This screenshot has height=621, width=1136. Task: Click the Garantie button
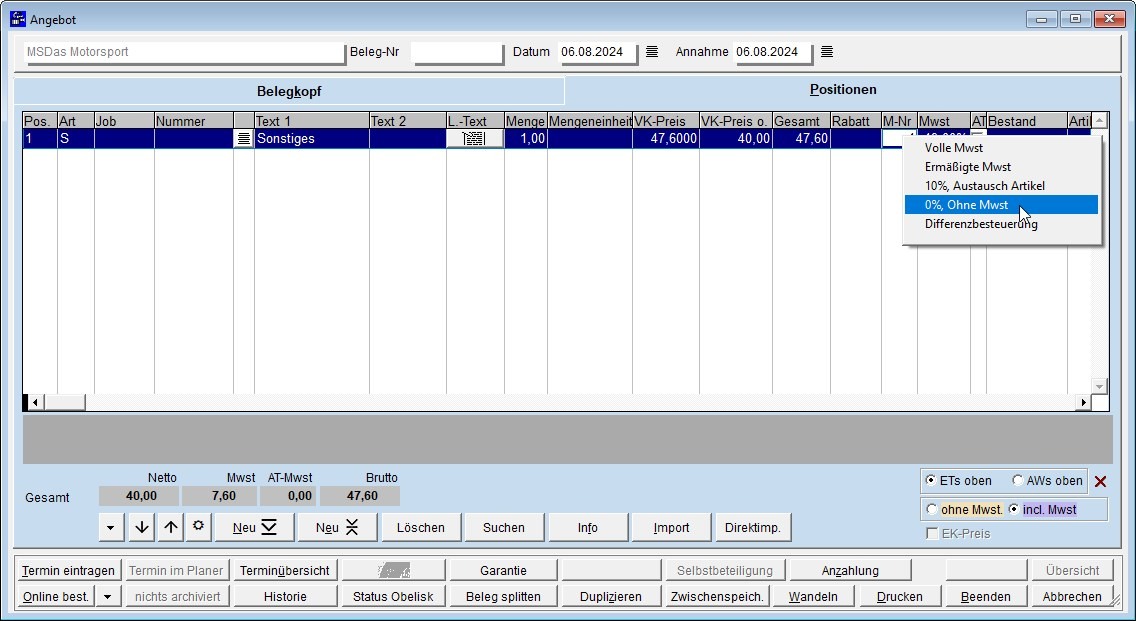tap(504, 571)
